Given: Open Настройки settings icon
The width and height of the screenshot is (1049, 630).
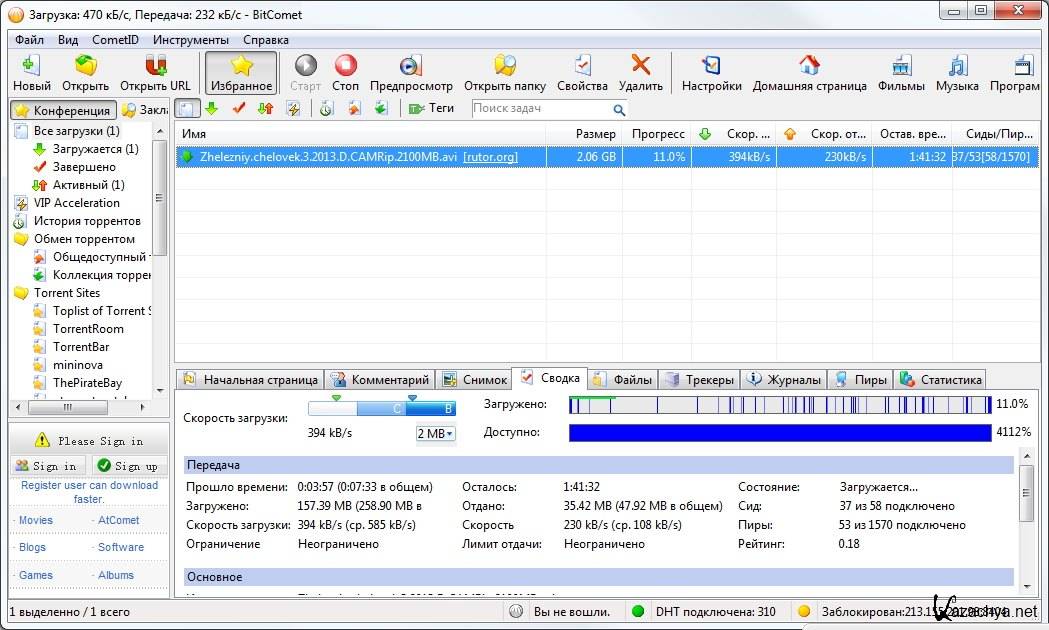Looking at the screenshot, I should (711, 66).
